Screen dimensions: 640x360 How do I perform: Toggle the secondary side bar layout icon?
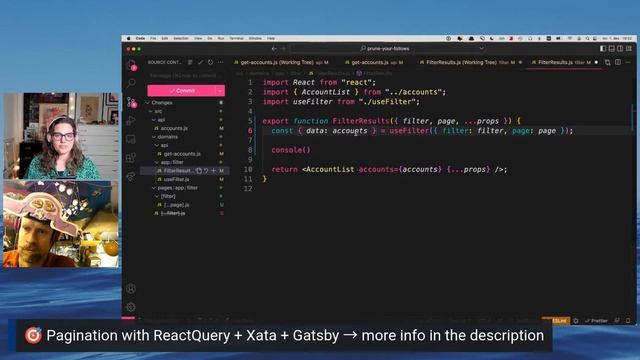pos(620,49)
